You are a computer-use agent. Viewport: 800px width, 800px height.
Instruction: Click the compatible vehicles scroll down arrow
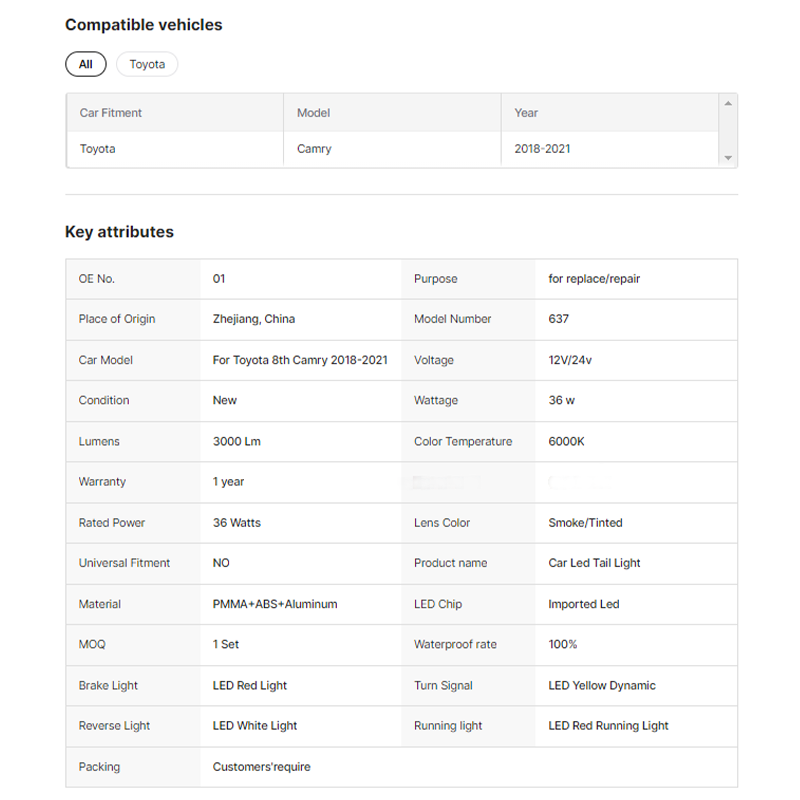pyautogui.click(x=728, y=158)
